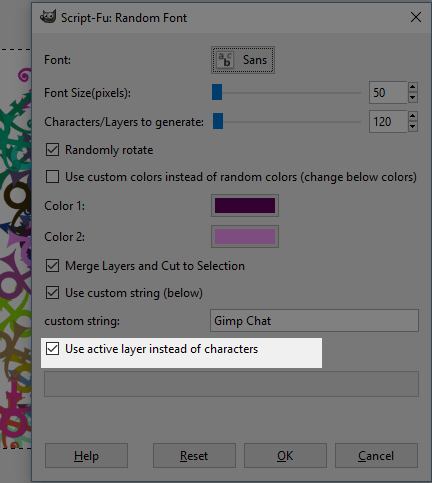This screenshot has height=483, width=432.
Task: Open the Sans font selector button
Action: pyautogui.click(x=243, y=60)
